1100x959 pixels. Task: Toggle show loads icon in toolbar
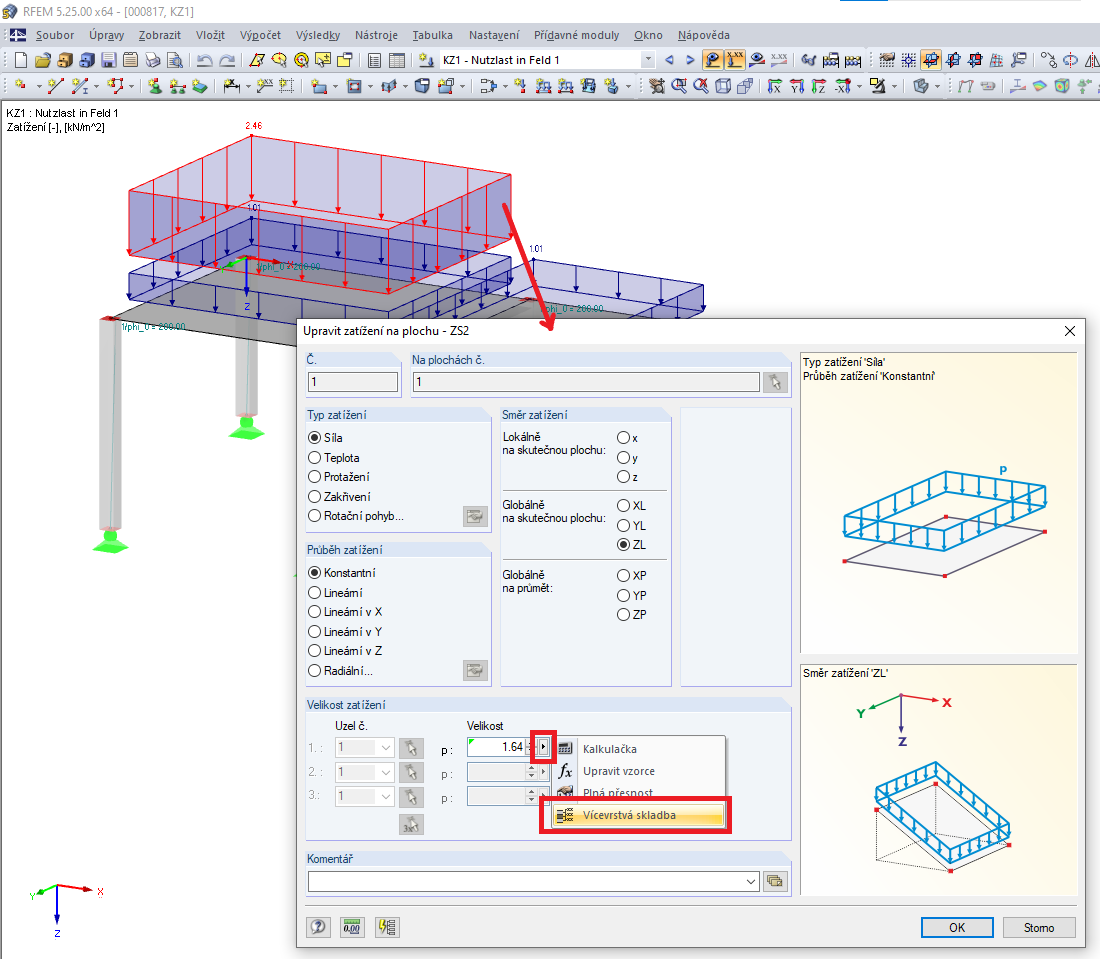[713, 60]
